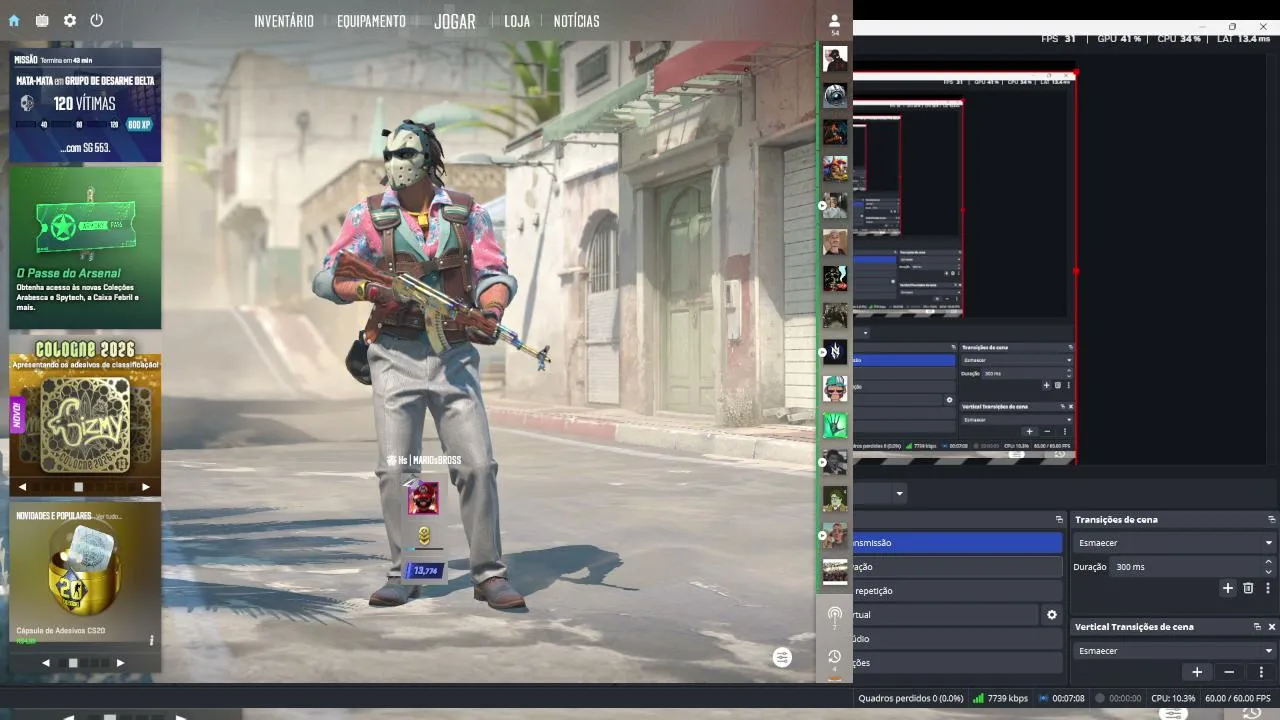Go to previous Cologne 2026 carousel slide
The image size is (1280, 720).
(23, 487)
